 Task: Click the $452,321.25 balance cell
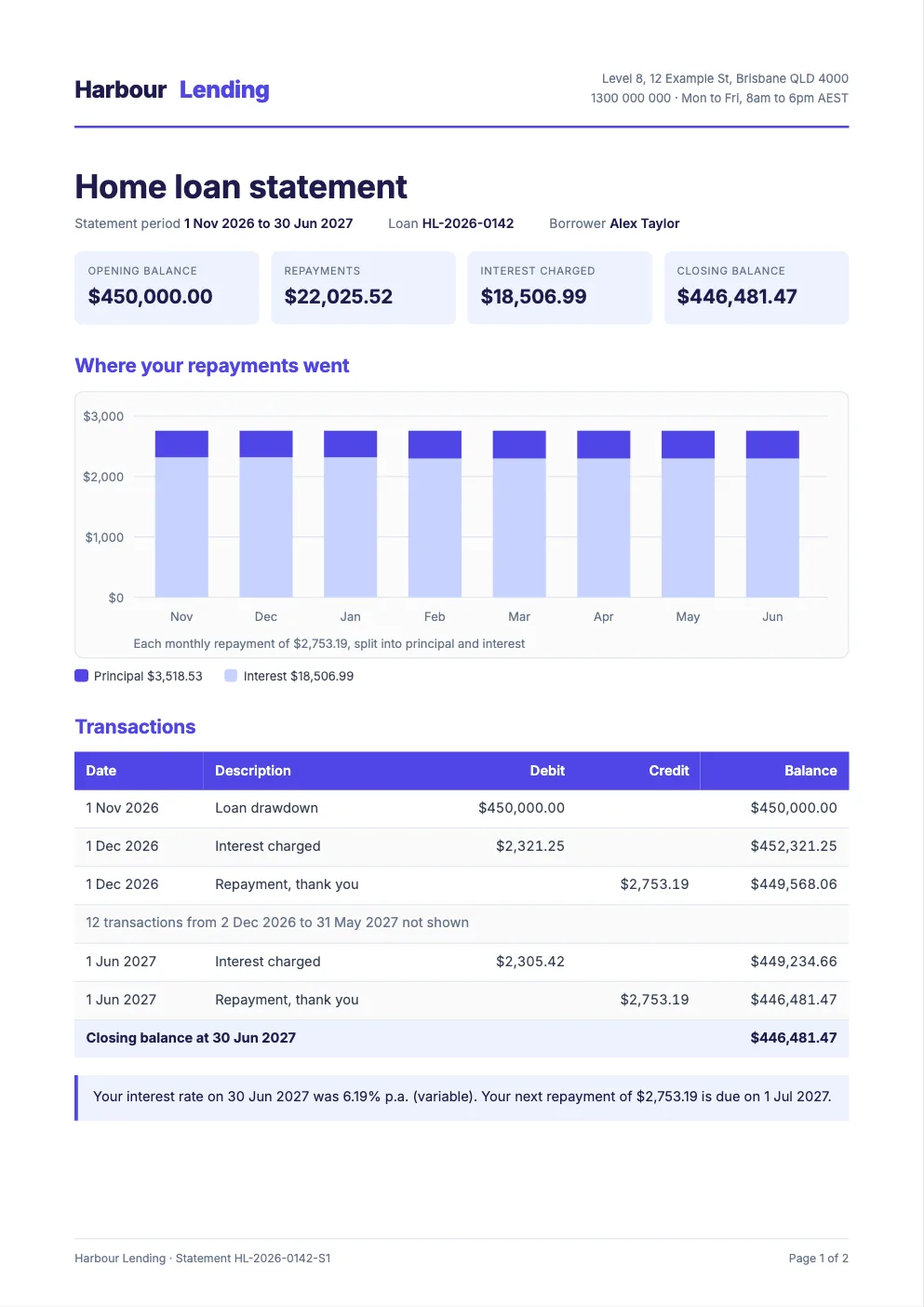click(x=794, y=846)
